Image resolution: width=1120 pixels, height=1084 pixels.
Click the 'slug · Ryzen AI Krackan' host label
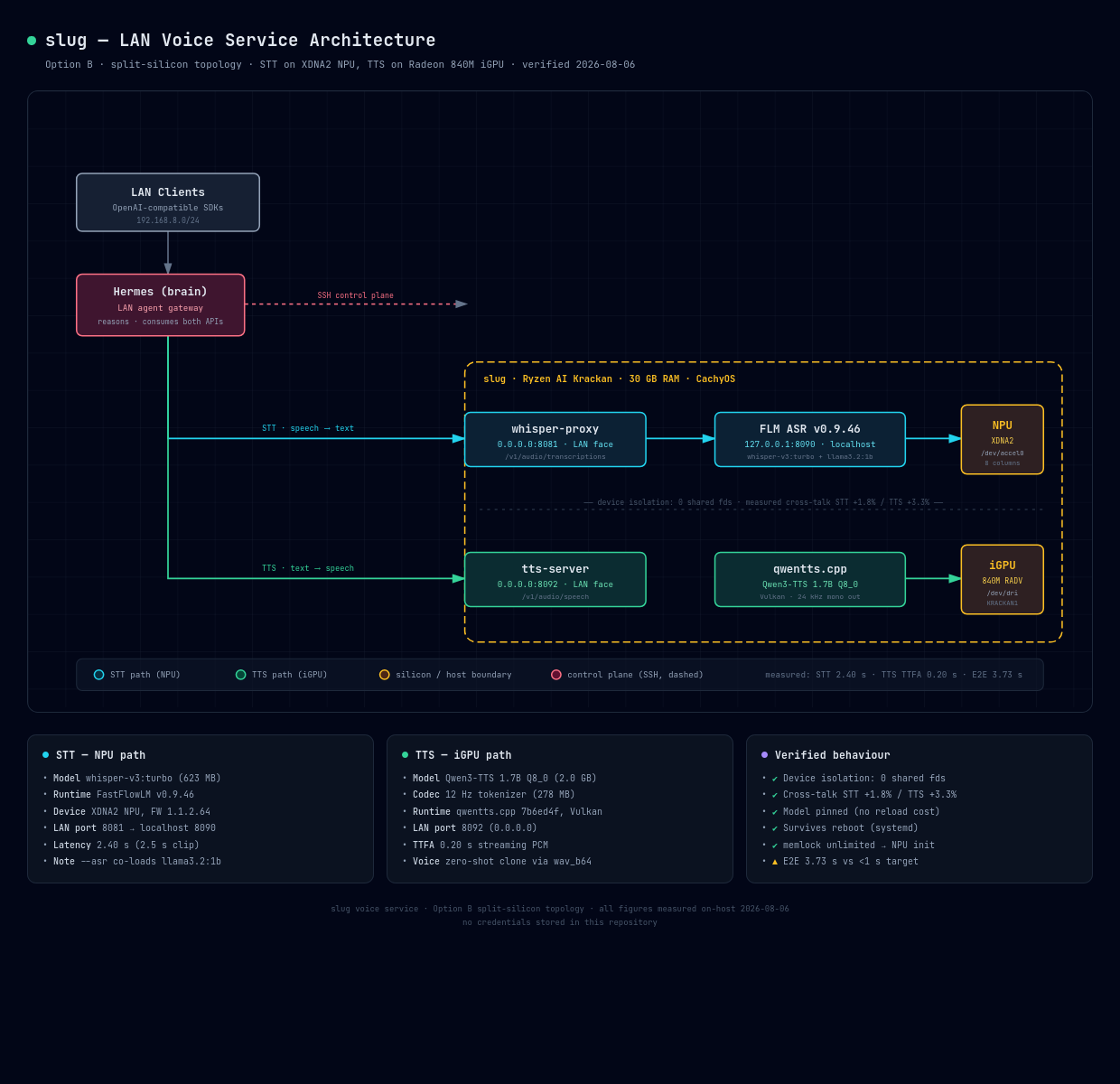click(610, 379)
